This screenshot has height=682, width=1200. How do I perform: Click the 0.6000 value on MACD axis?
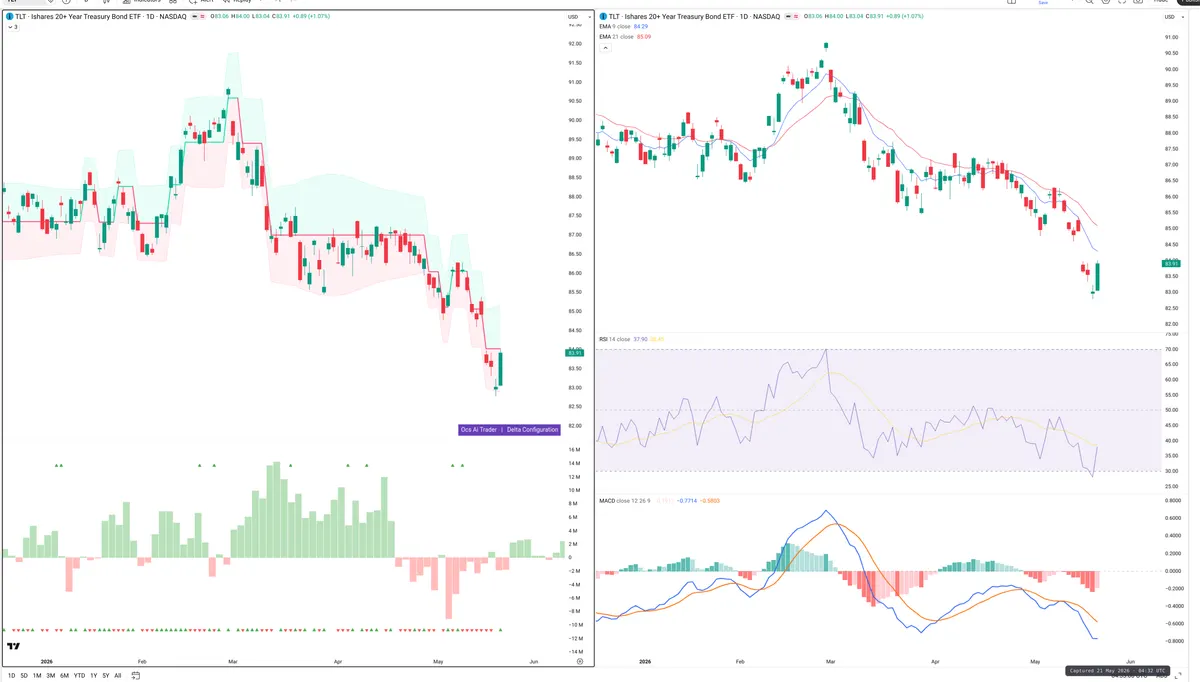pos(1171,518)
